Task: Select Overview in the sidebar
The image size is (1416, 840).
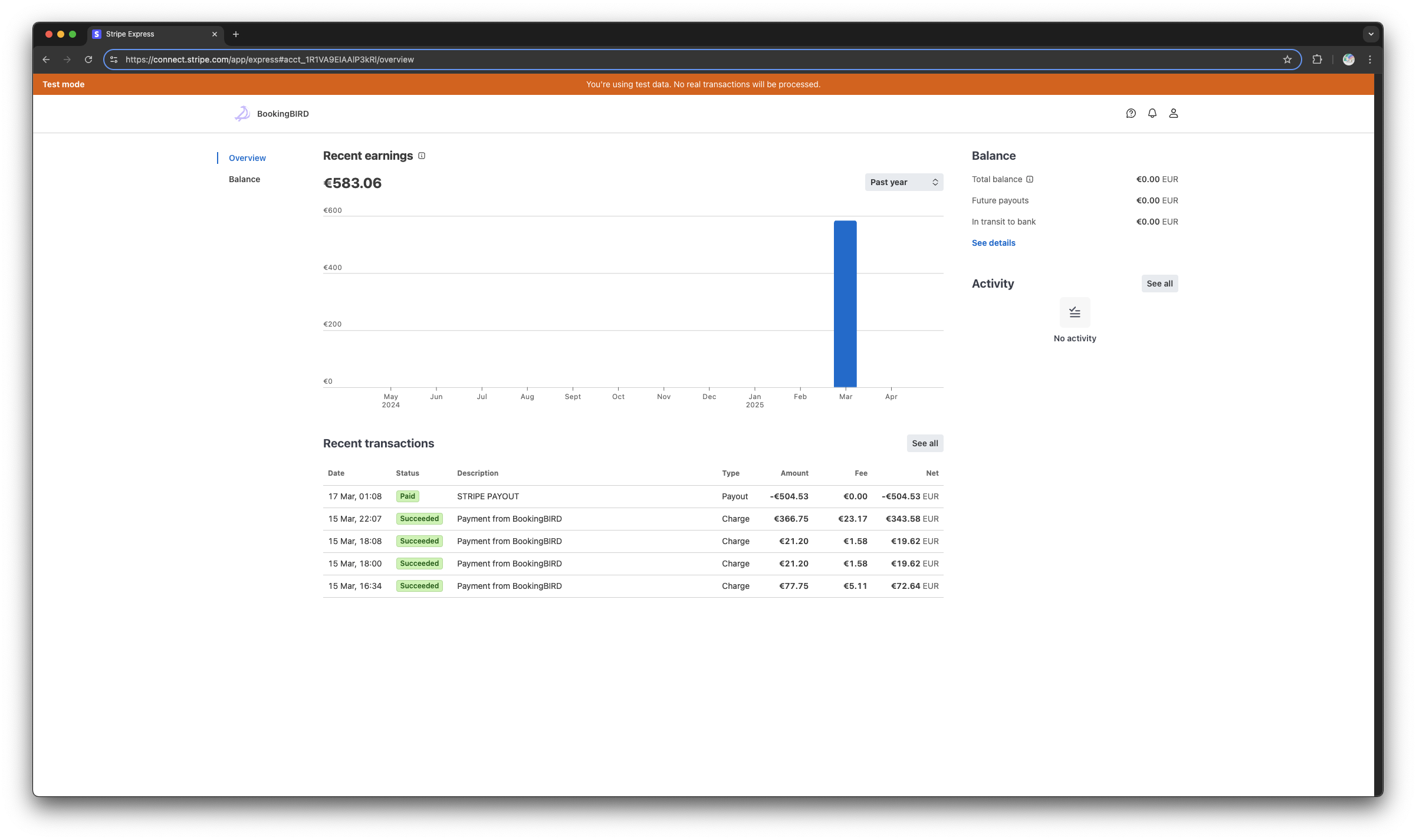Action: pos(247,158)
